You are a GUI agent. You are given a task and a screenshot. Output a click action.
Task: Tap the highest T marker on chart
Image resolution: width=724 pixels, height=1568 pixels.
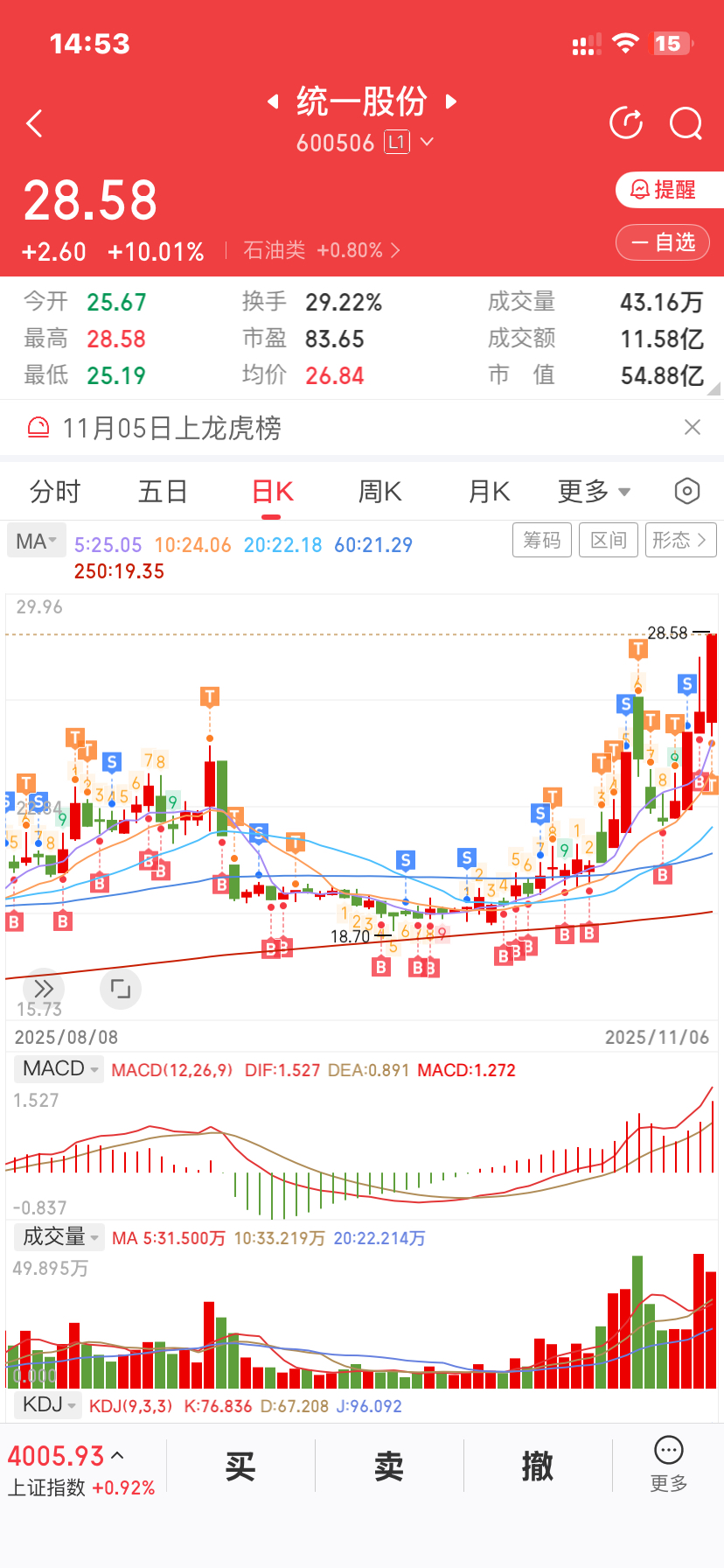pos(638,648)
